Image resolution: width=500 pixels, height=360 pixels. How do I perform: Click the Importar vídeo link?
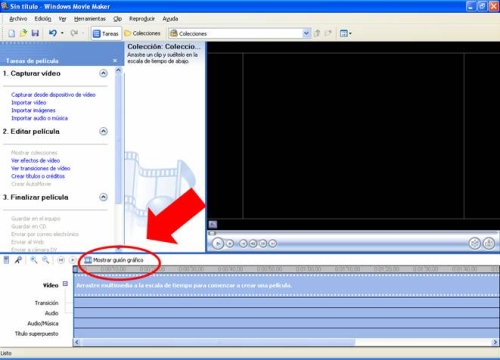click(x=29, y=102)
